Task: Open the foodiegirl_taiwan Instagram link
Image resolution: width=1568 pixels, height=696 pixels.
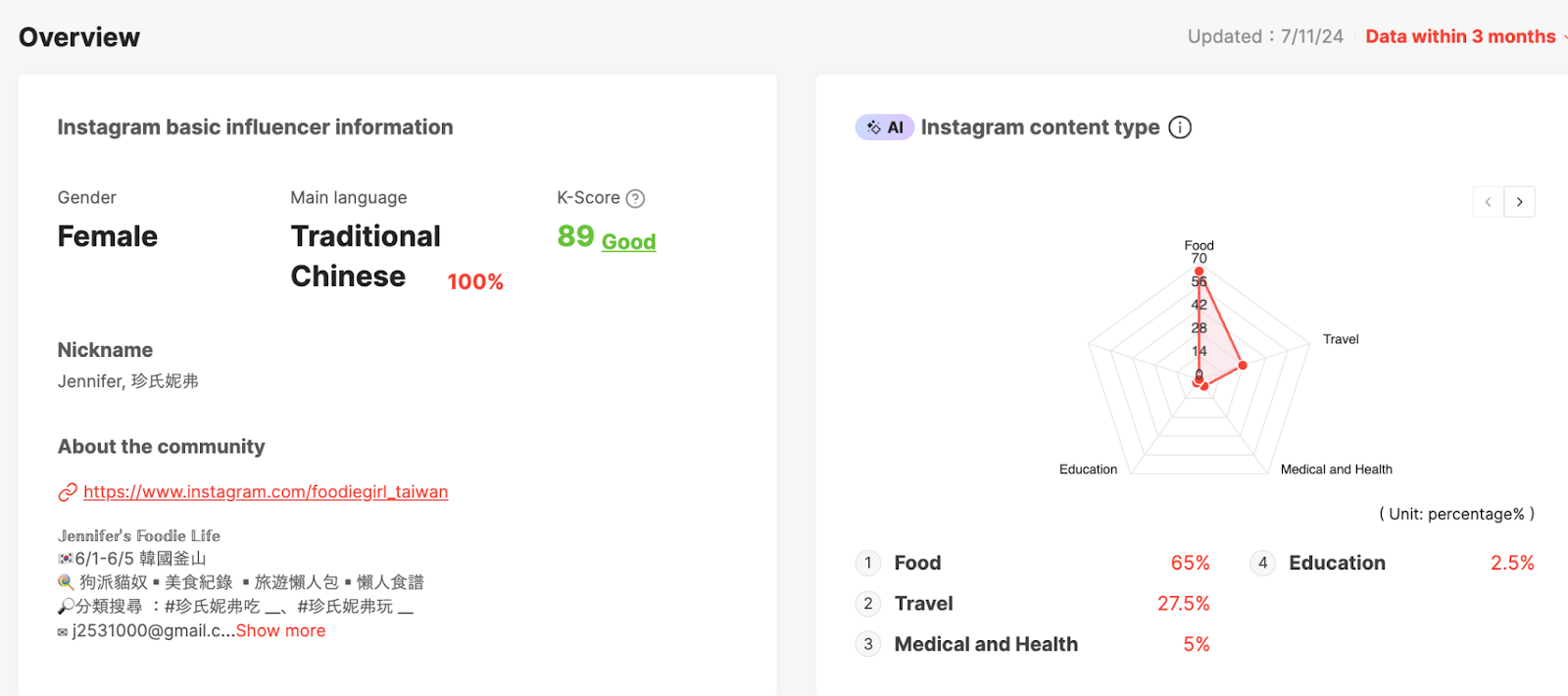Action: pos(266,492)
